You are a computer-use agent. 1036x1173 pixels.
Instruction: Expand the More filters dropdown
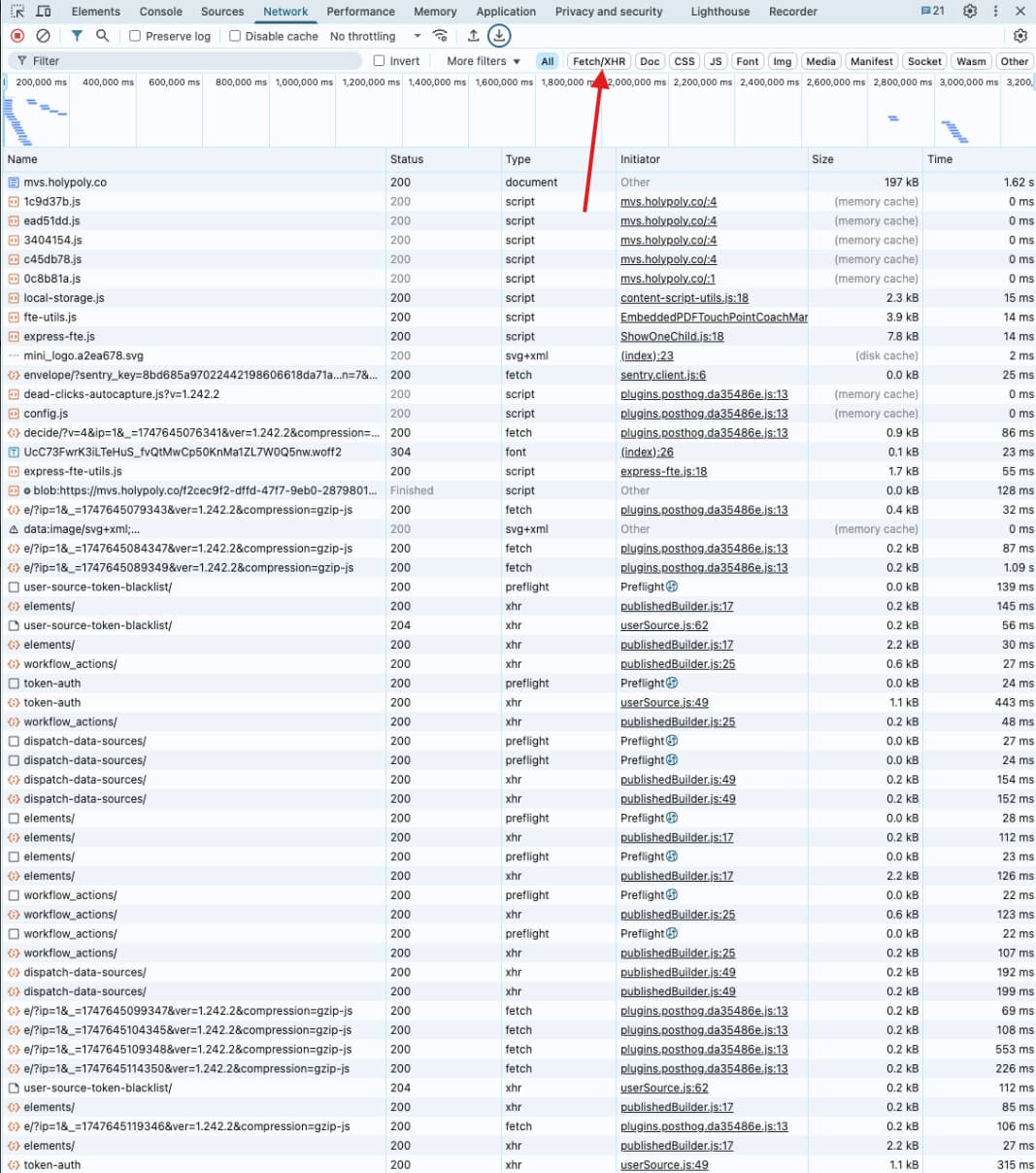click(484, 61)
